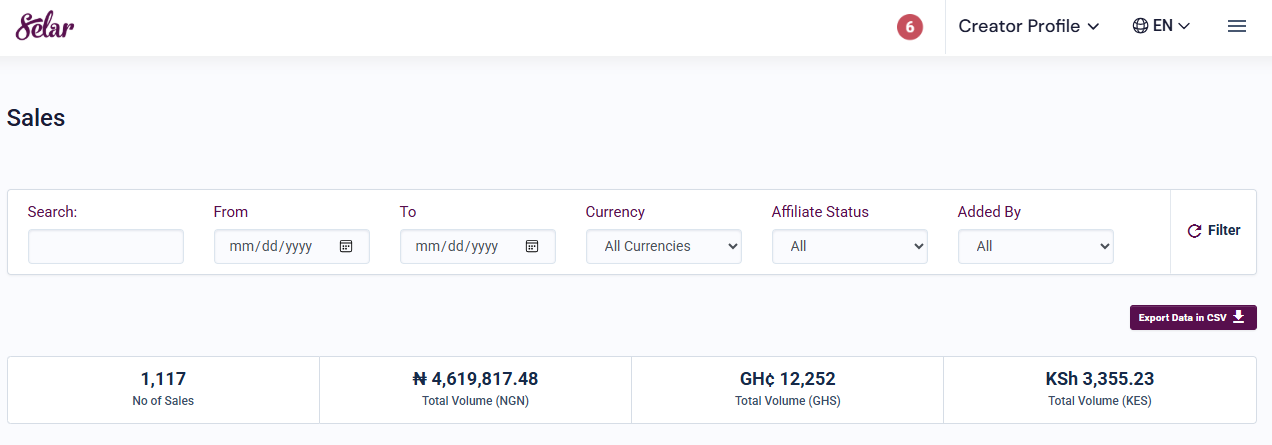Click the Sales page heading

pos(36,117)
